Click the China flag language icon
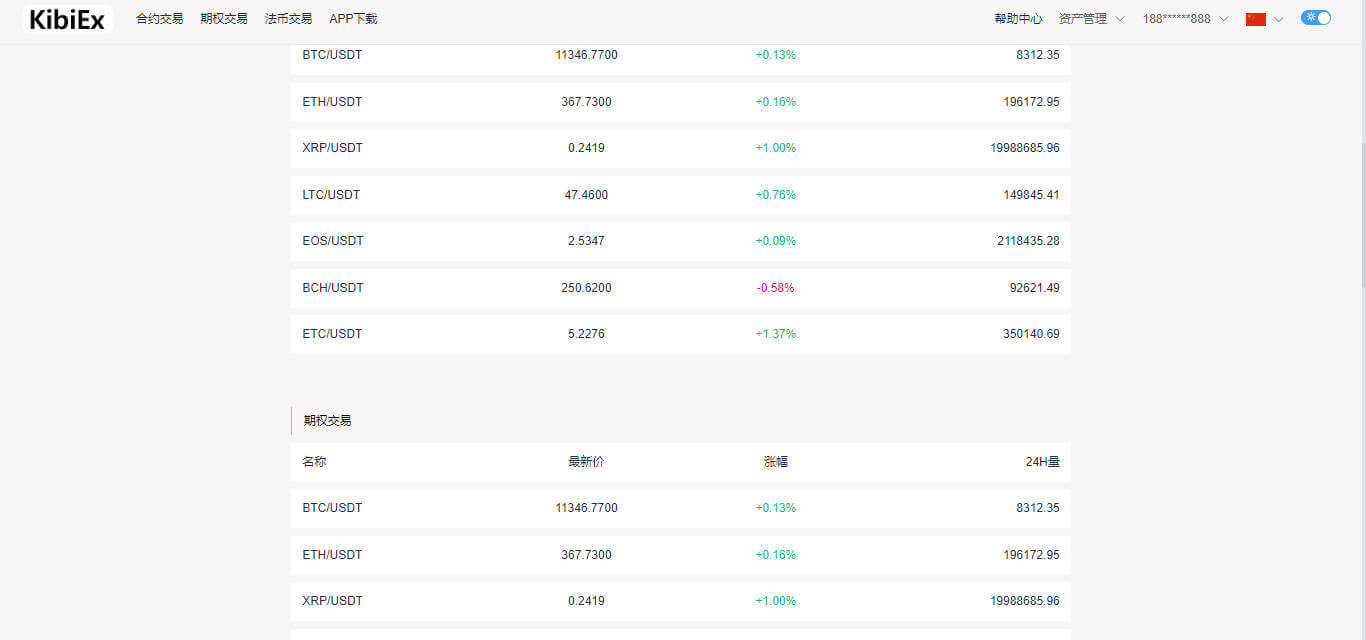 [1256, 19]
